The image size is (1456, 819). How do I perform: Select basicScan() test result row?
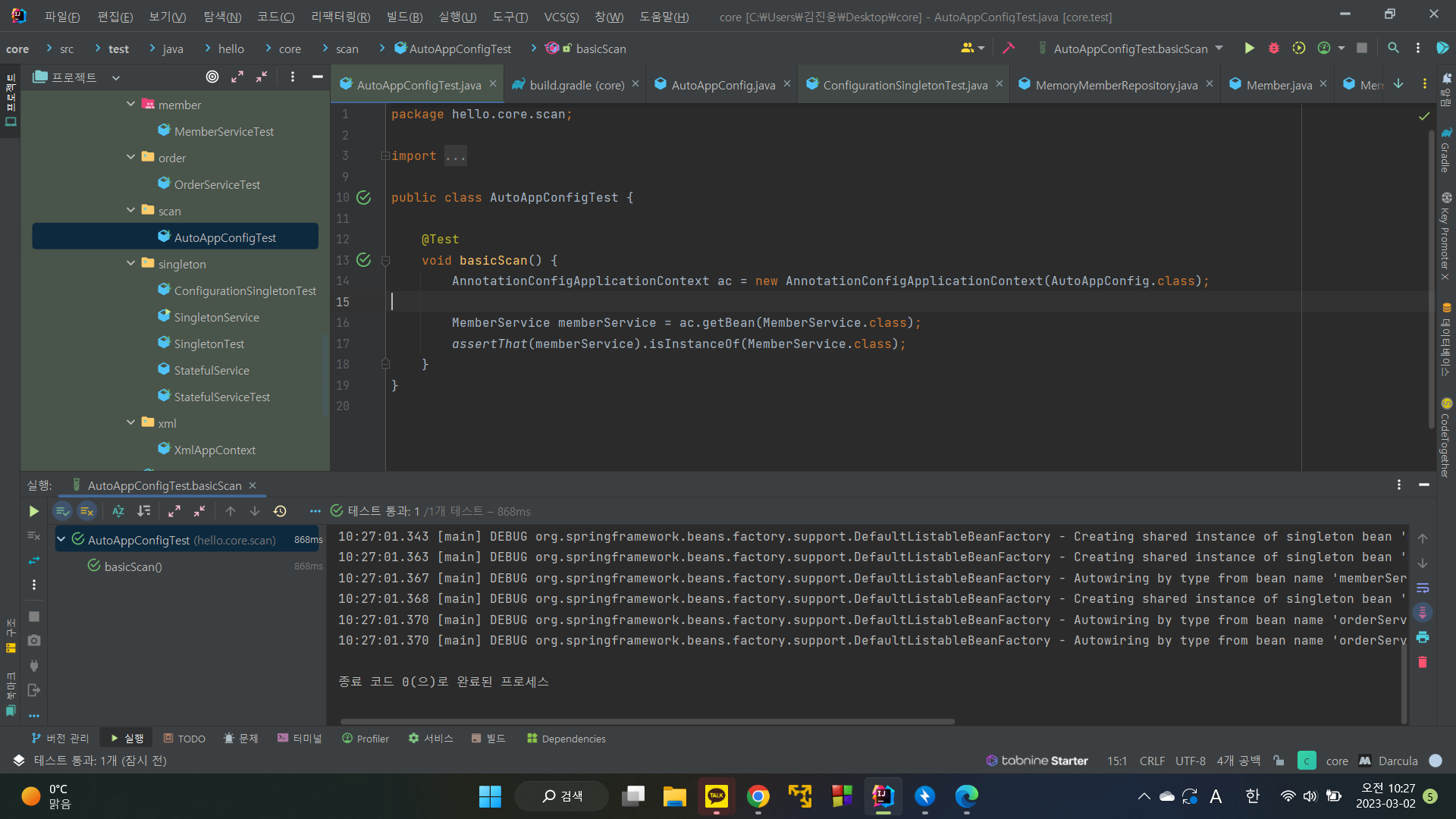(x=187, y=566)
